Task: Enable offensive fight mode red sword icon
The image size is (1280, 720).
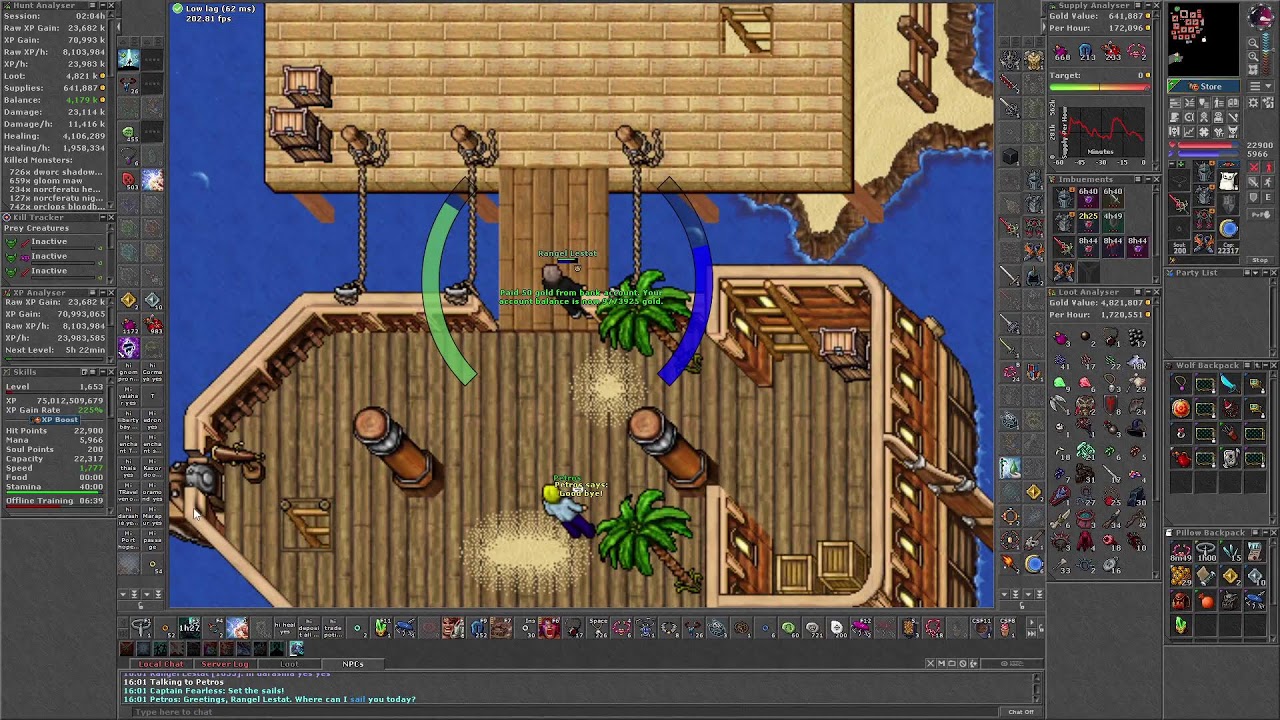Action: pos(1253,167)
